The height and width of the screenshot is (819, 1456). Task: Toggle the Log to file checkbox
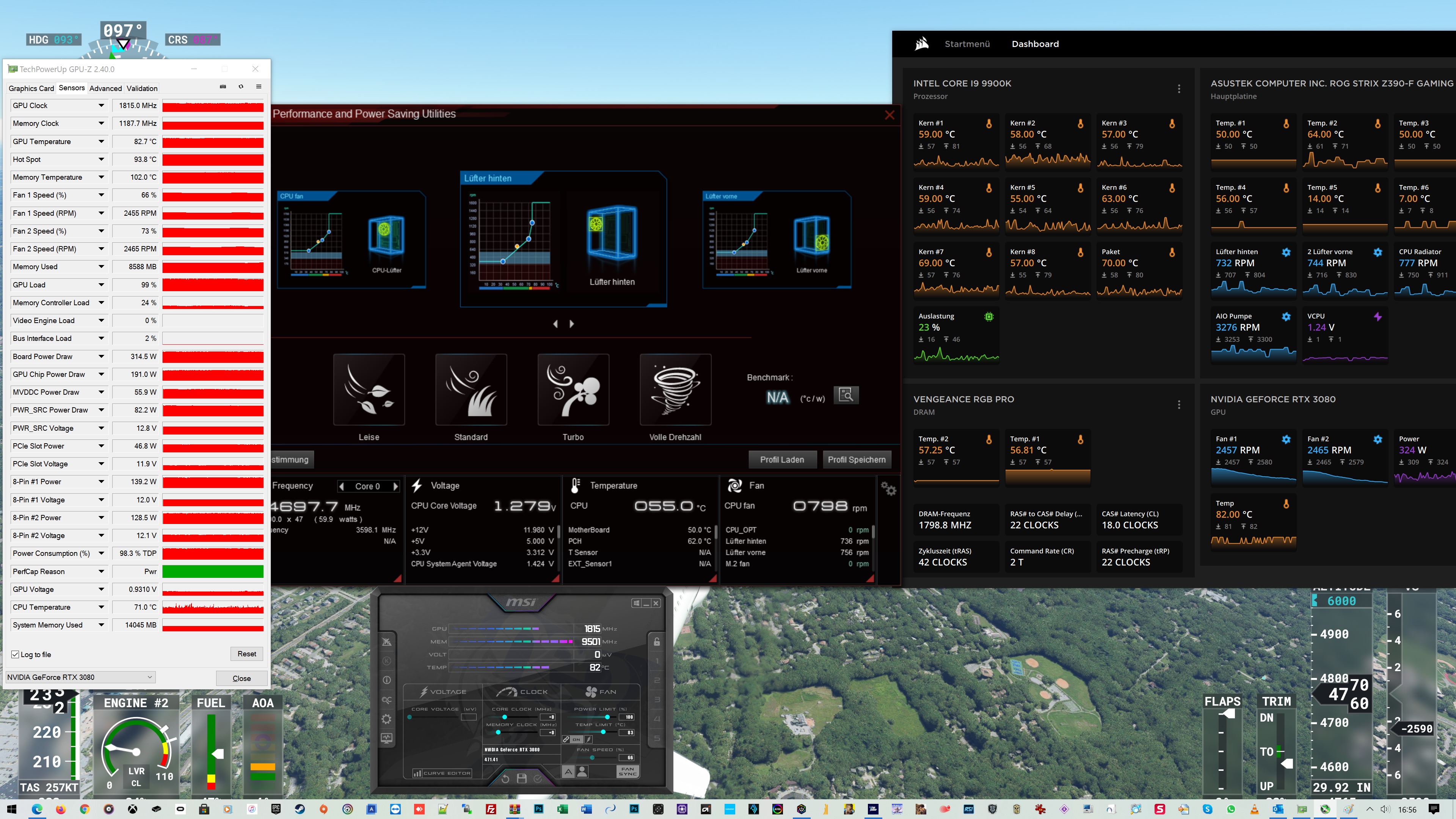point(15,654)
